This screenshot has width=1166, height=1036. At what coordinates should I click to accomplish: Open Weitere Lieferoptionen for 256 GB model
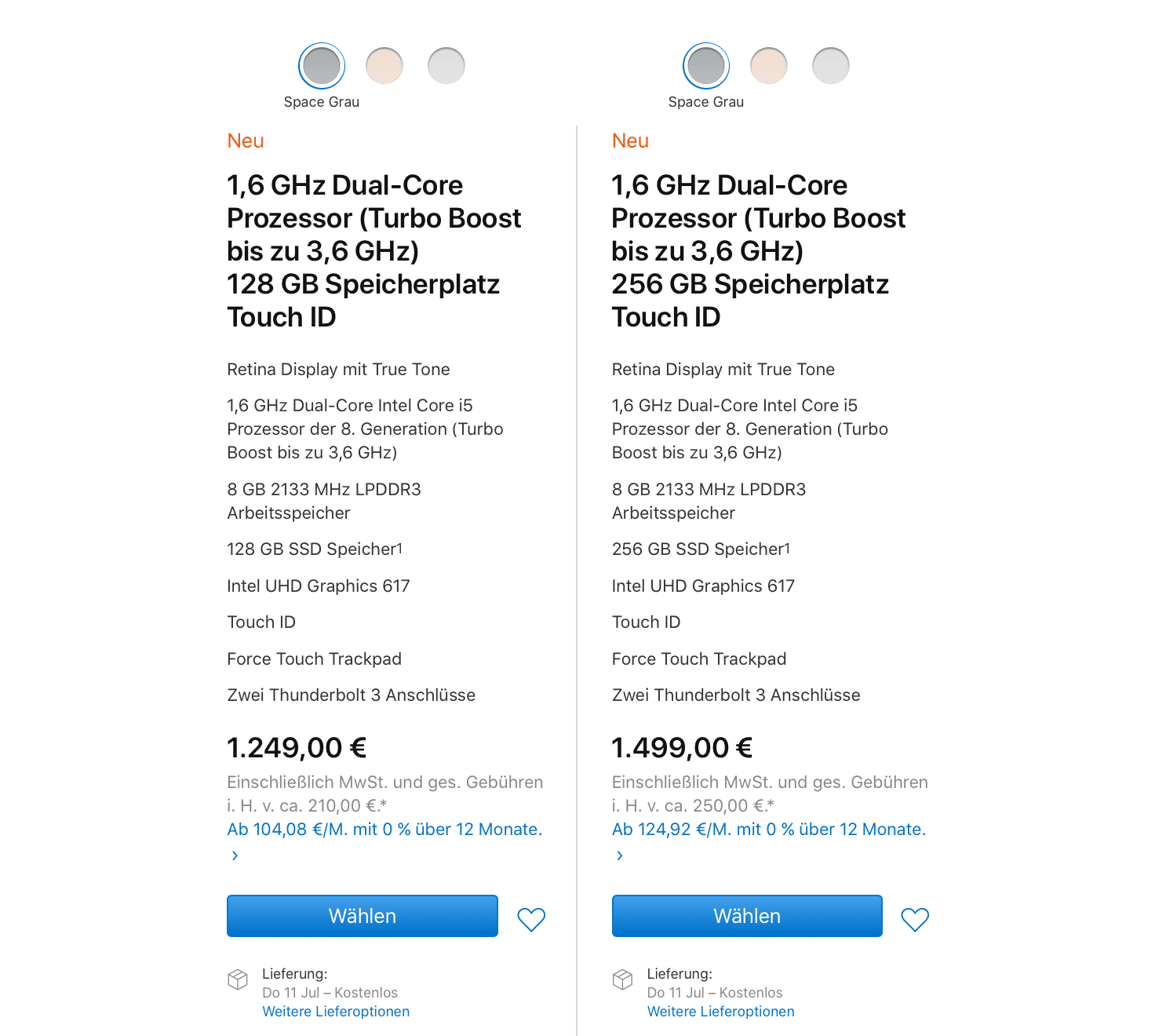pos(721,1012)
